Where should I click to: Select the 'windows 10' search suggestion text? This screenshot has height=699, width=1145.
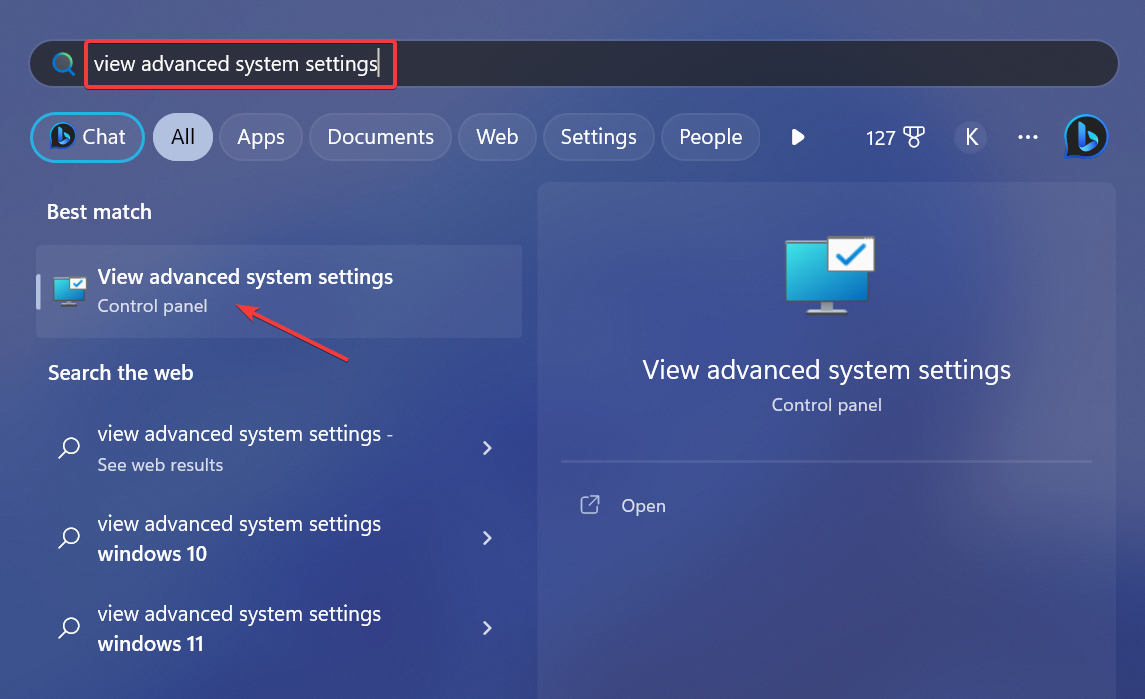[240, 538]
